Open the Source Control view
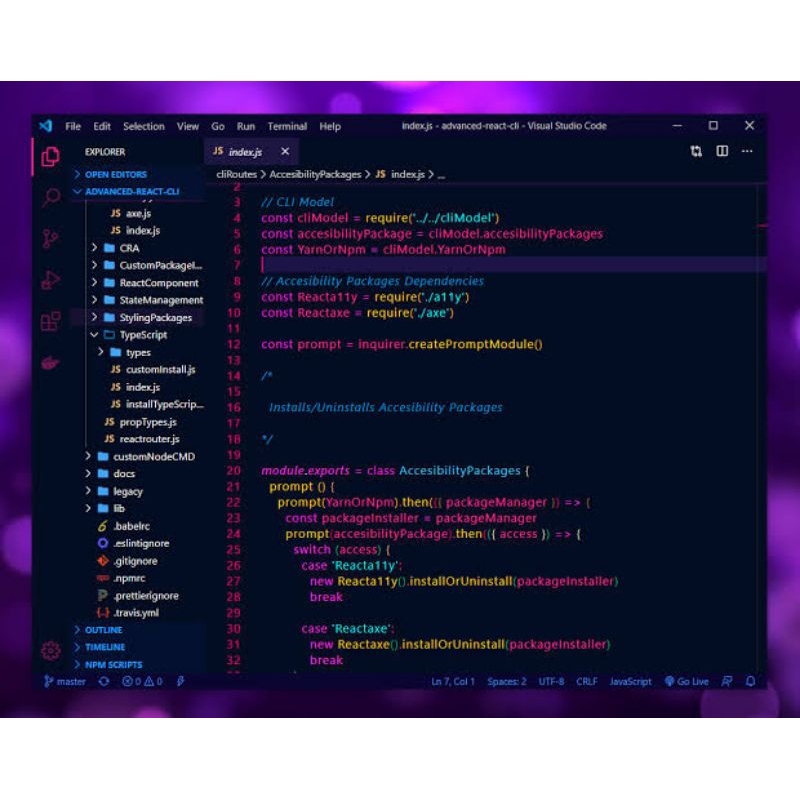 pyautogui.click(x=51, y=239)
